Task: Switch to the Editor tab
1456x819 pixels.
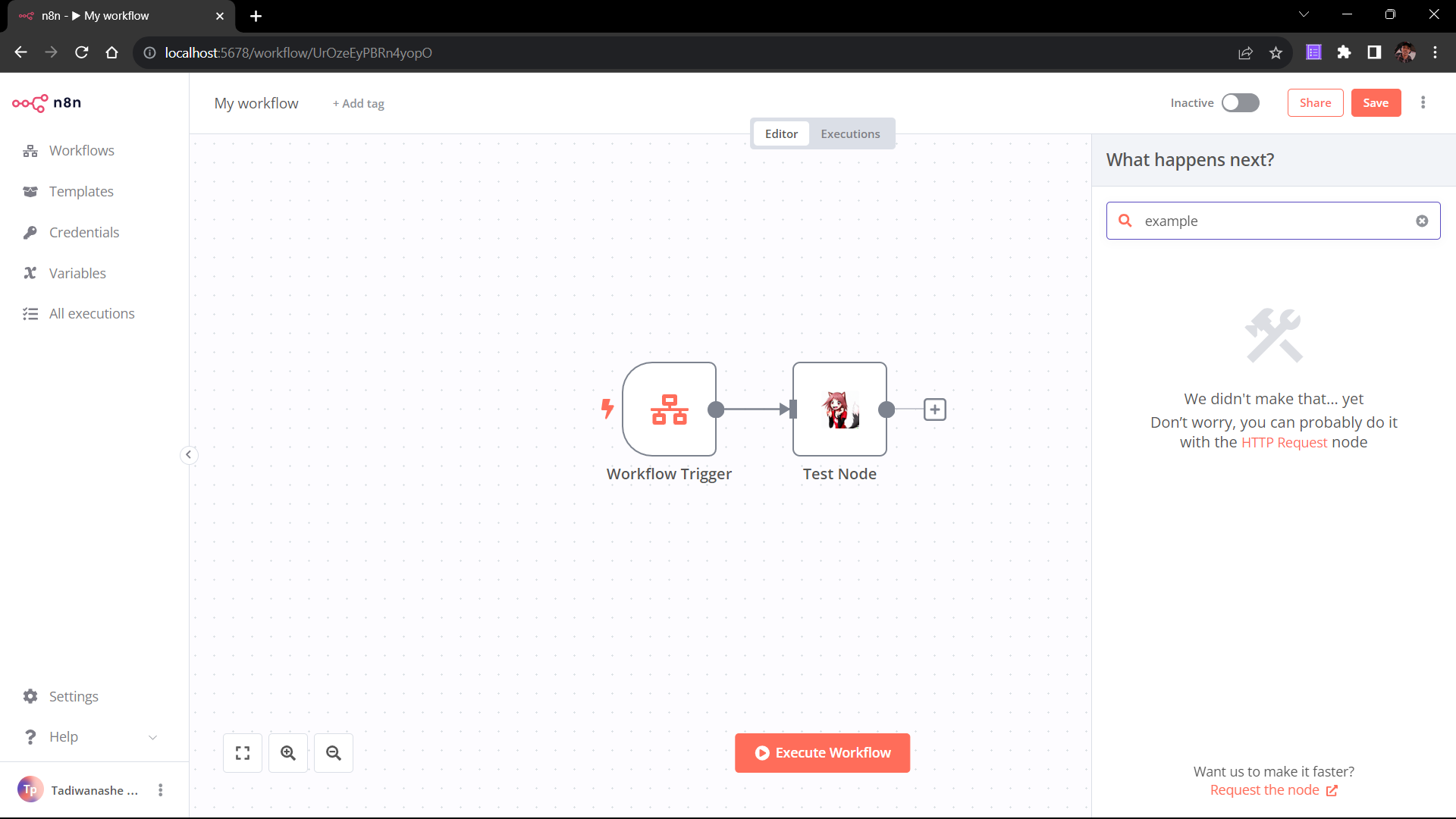Action: (x=781, y=133)
